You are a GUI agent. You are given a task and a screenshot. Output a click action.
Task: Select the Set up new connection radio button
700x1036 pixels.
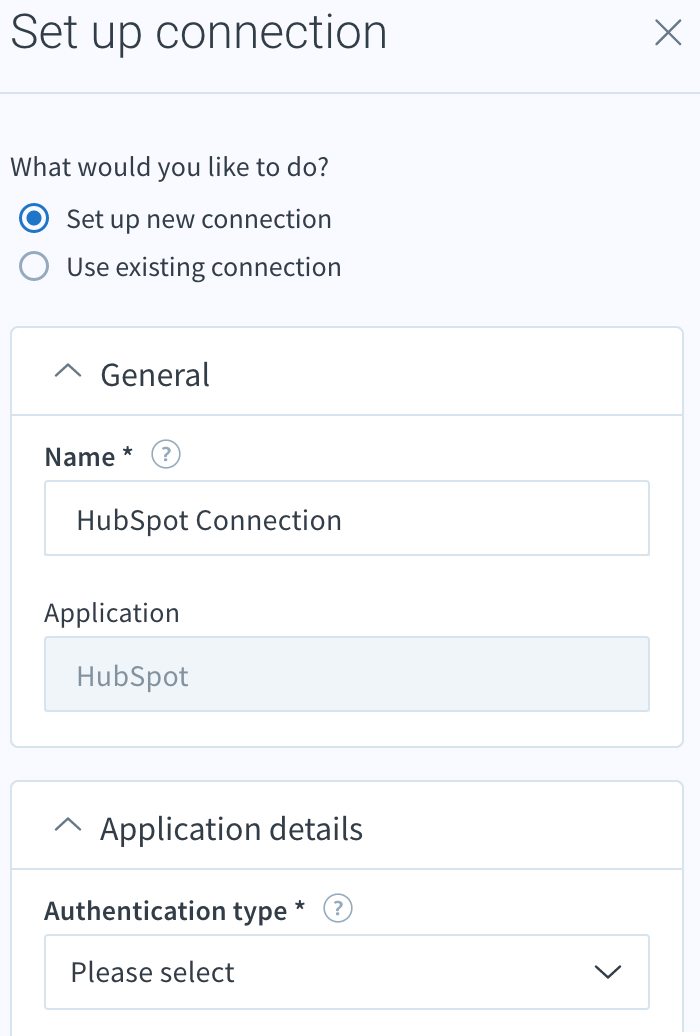34,219
